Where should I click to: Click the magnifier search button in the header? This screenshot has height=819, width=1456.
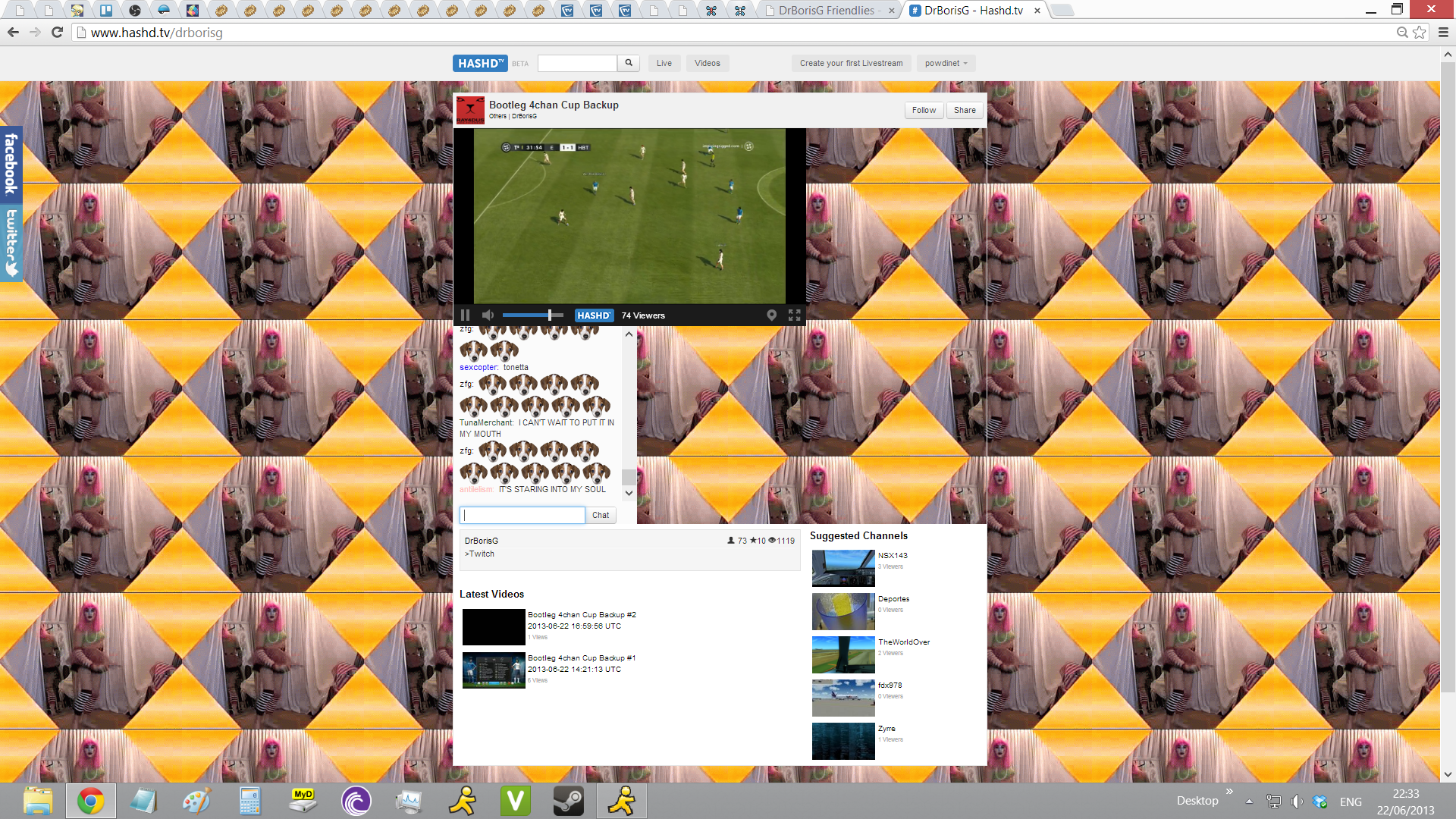(x=628, y=63)
